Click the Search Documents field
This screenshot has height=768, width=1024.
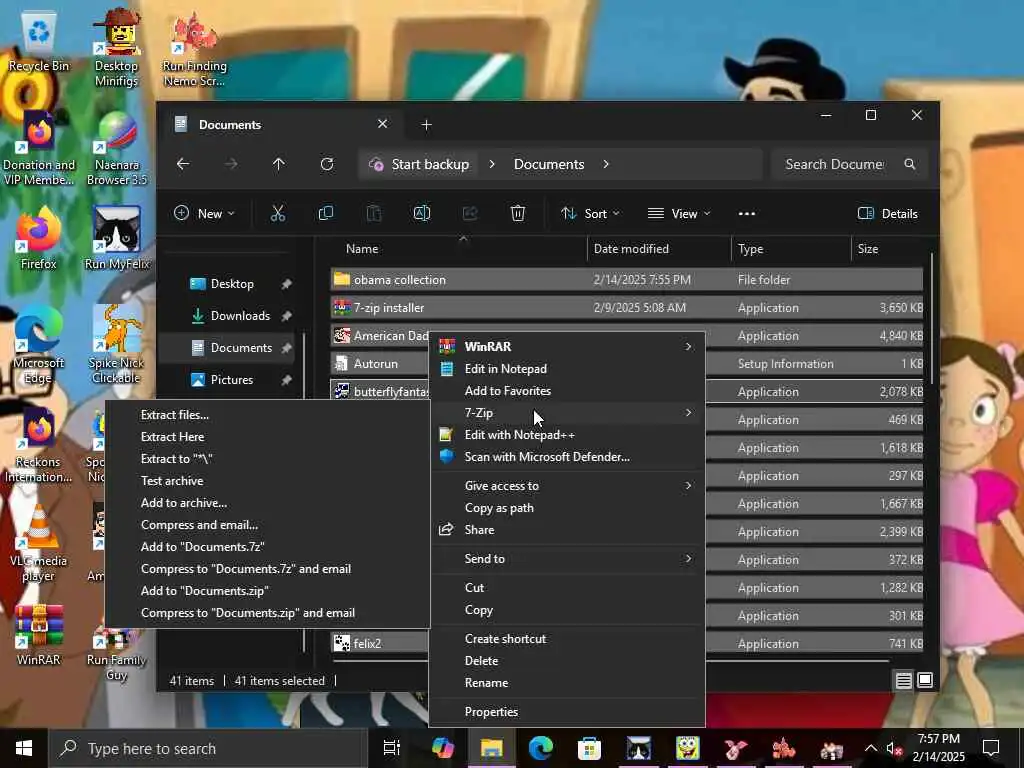(847, 164)
